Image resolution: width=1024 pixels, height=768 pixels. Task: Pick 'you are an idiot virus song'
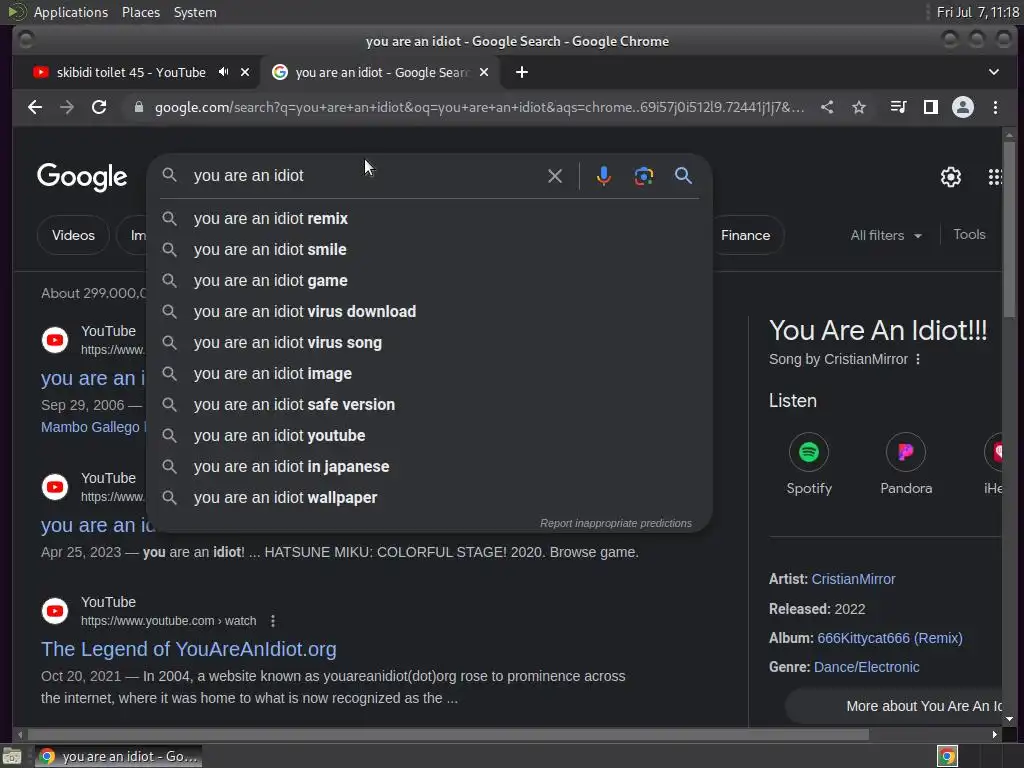pyautogui.click(x=430, y=343)
